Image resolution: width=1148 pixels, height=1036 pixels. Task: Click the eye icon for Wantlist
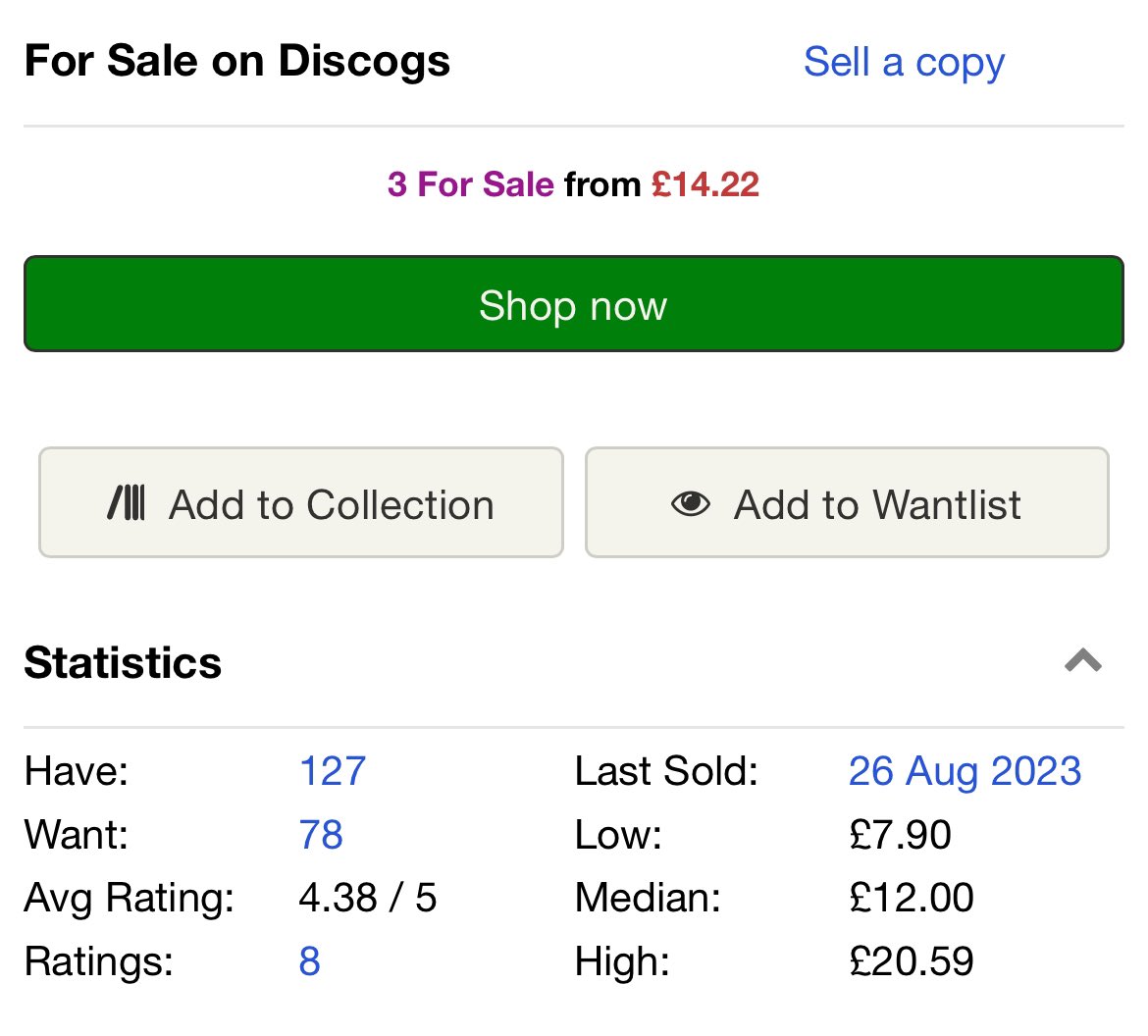click(x=690, y=504)
